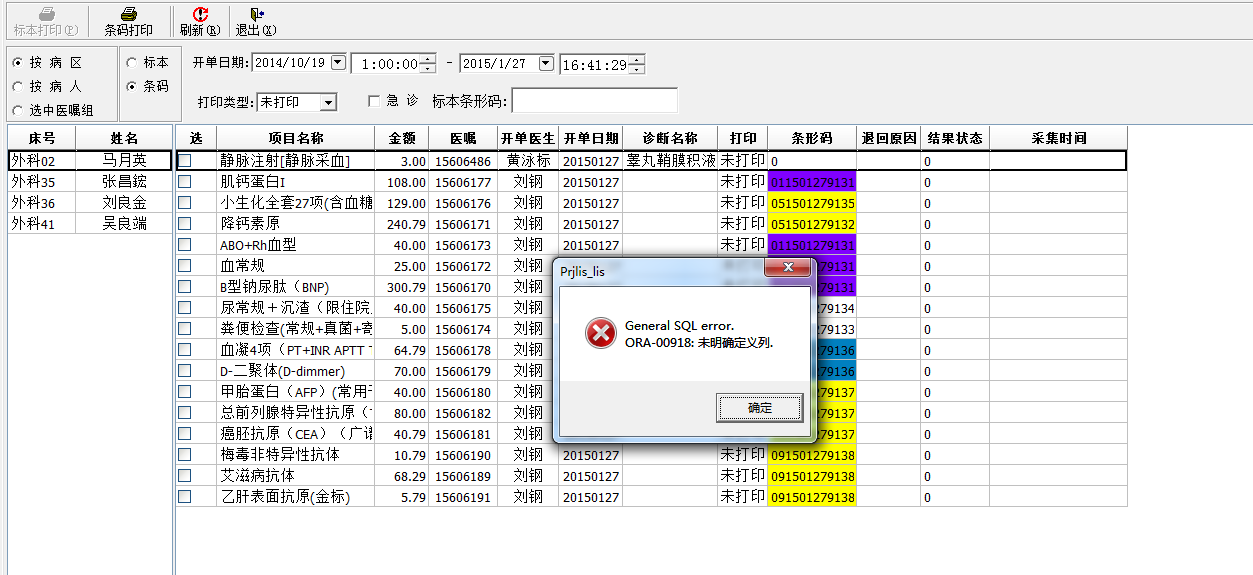
Task: Open the start date 2014/10/19 dropdown
Action: [x=337, y=62]
